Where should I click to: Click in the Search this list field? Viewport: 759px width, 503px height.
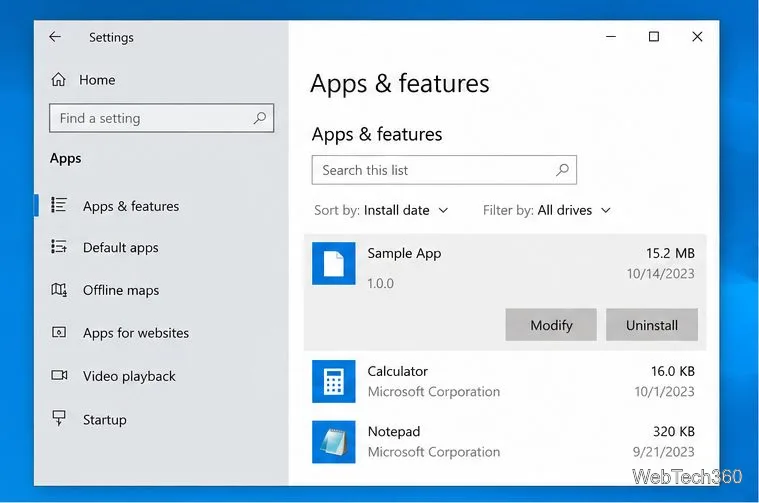coord(444,170)
